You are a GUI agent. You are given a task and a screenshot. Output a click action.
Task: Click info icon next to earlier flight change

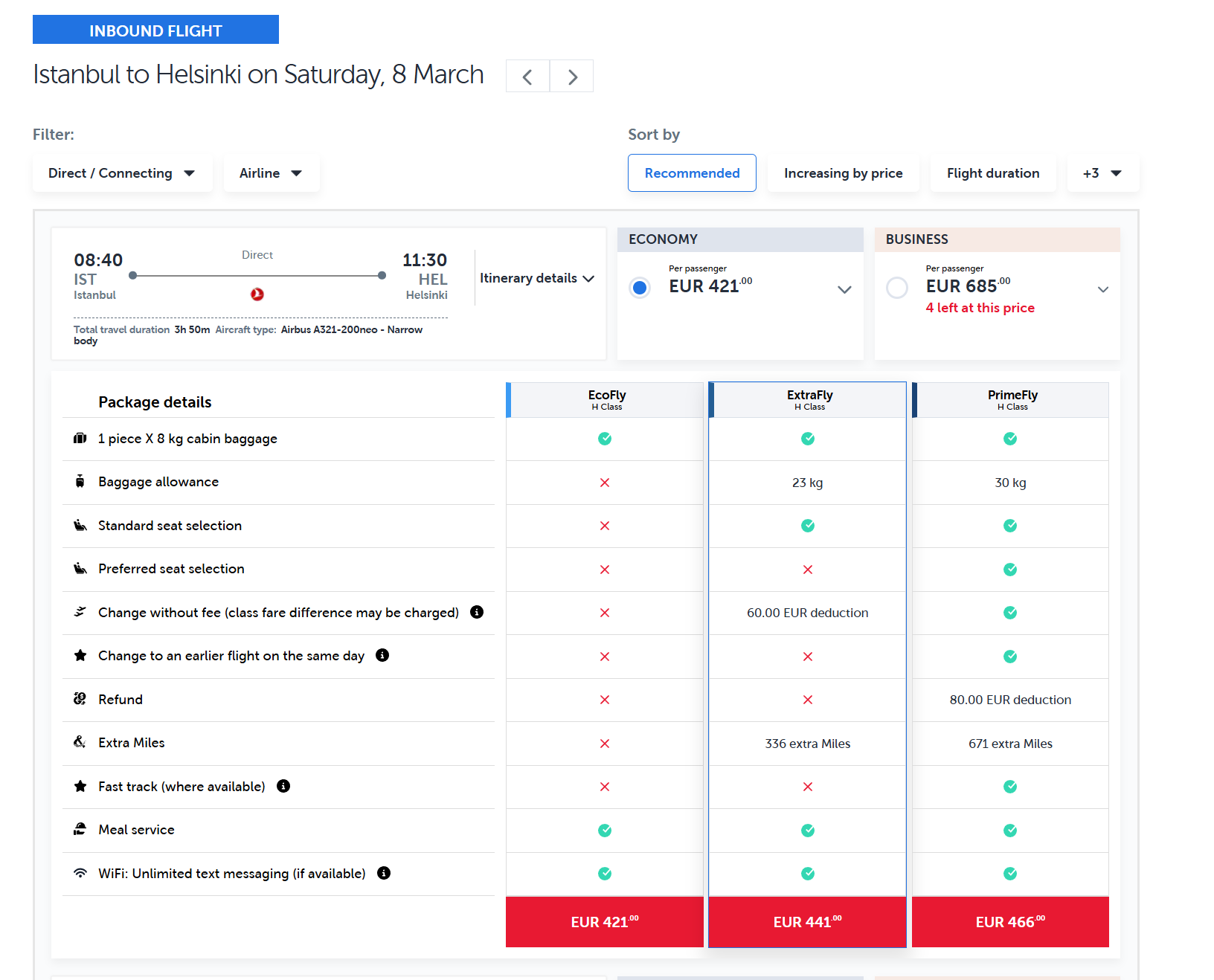click(382, 655)
